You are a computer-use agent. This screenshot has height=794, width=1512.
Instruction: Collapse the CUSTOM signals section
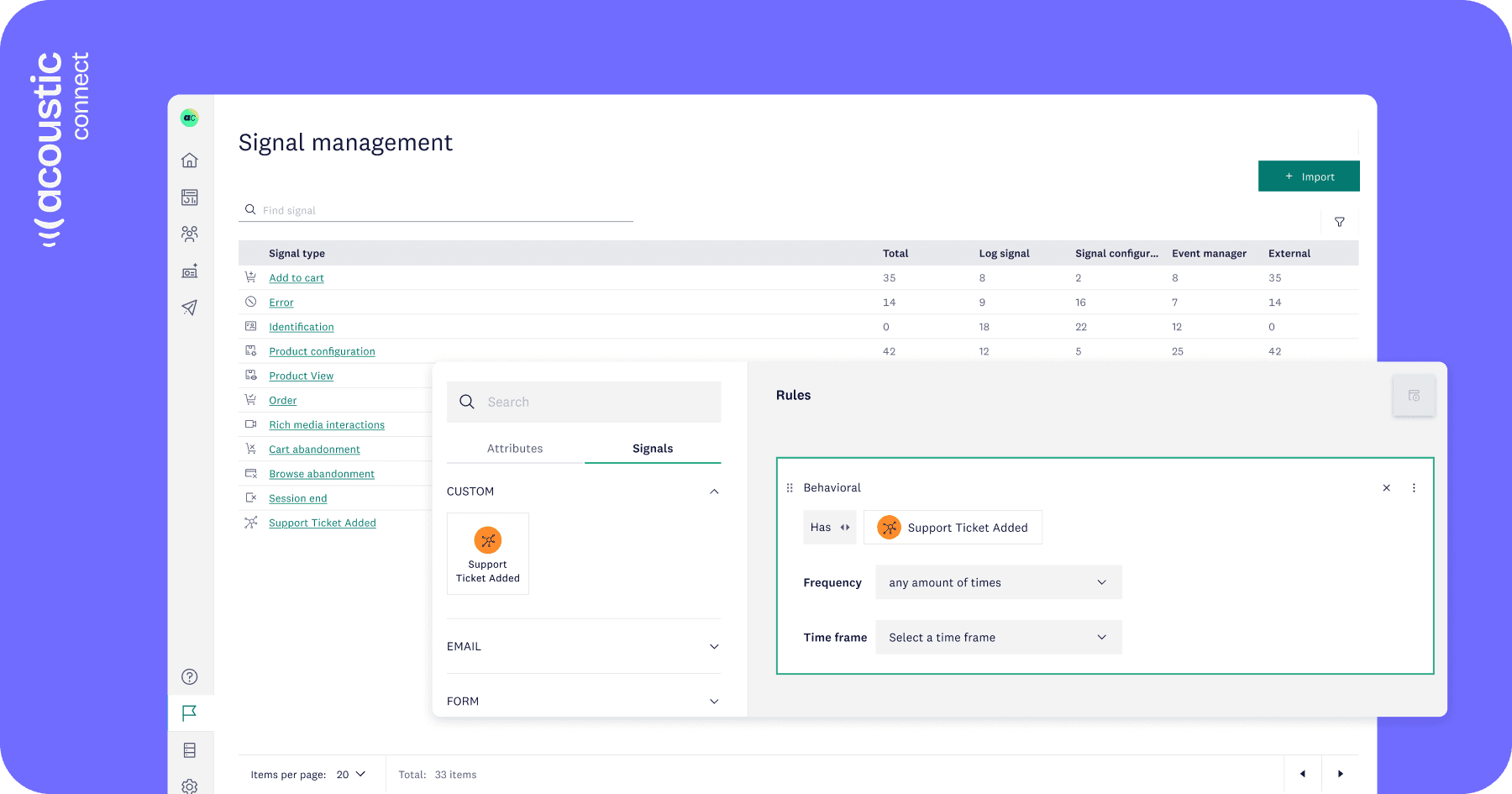click(714, 492)
